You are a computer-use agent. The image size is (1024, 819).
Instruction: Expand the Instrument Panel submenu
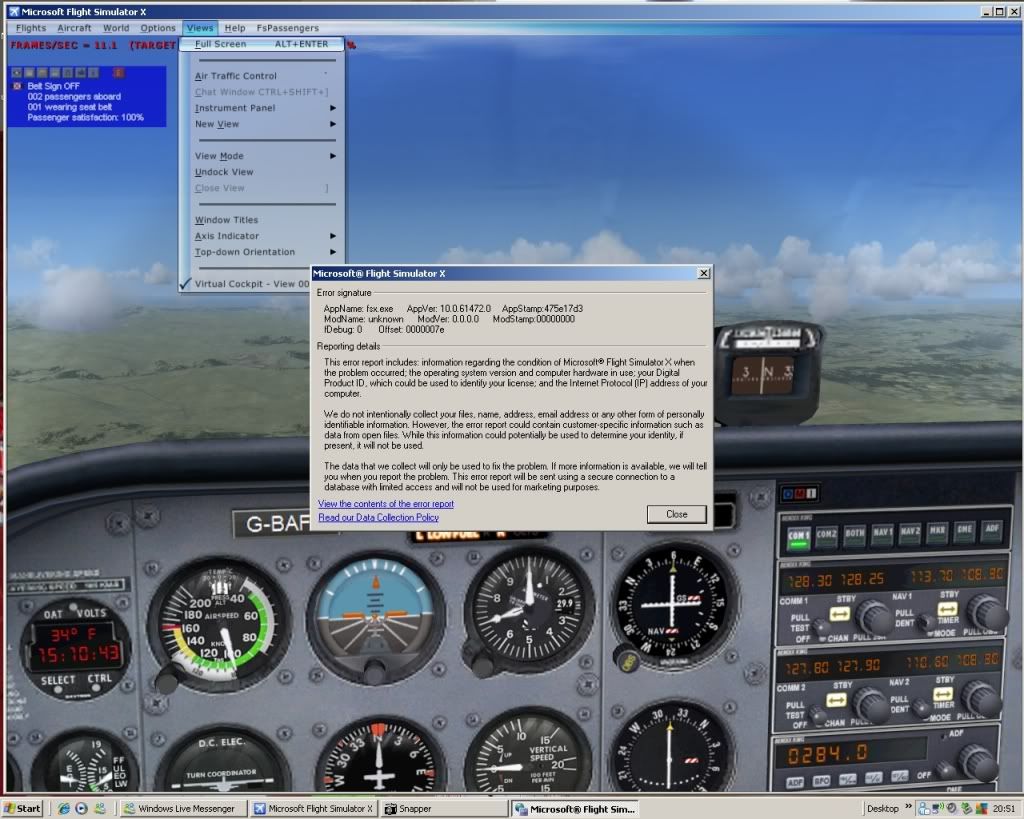(x=264, y=108)
